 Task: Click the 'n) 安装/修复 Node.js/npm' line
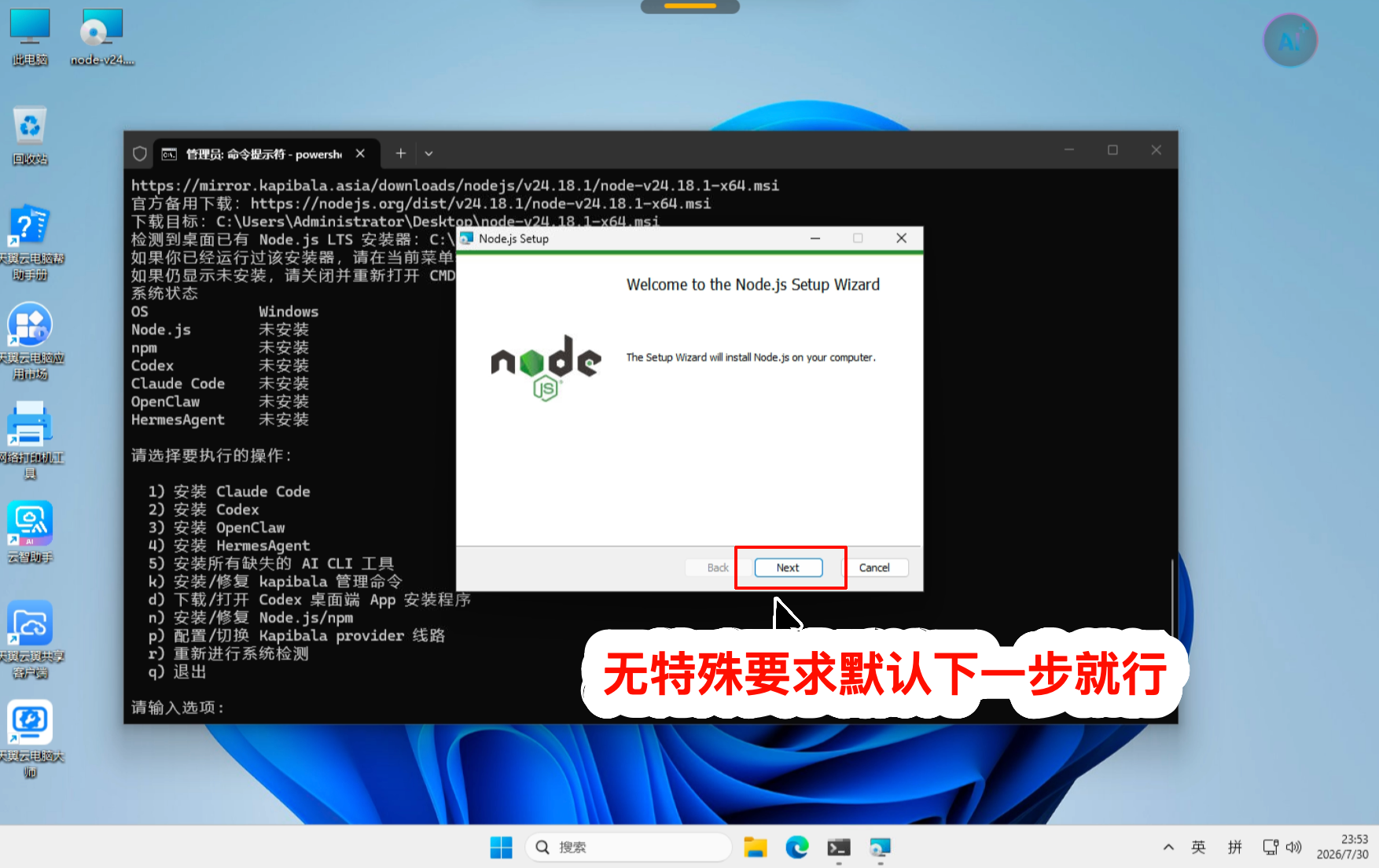(251, 618)
